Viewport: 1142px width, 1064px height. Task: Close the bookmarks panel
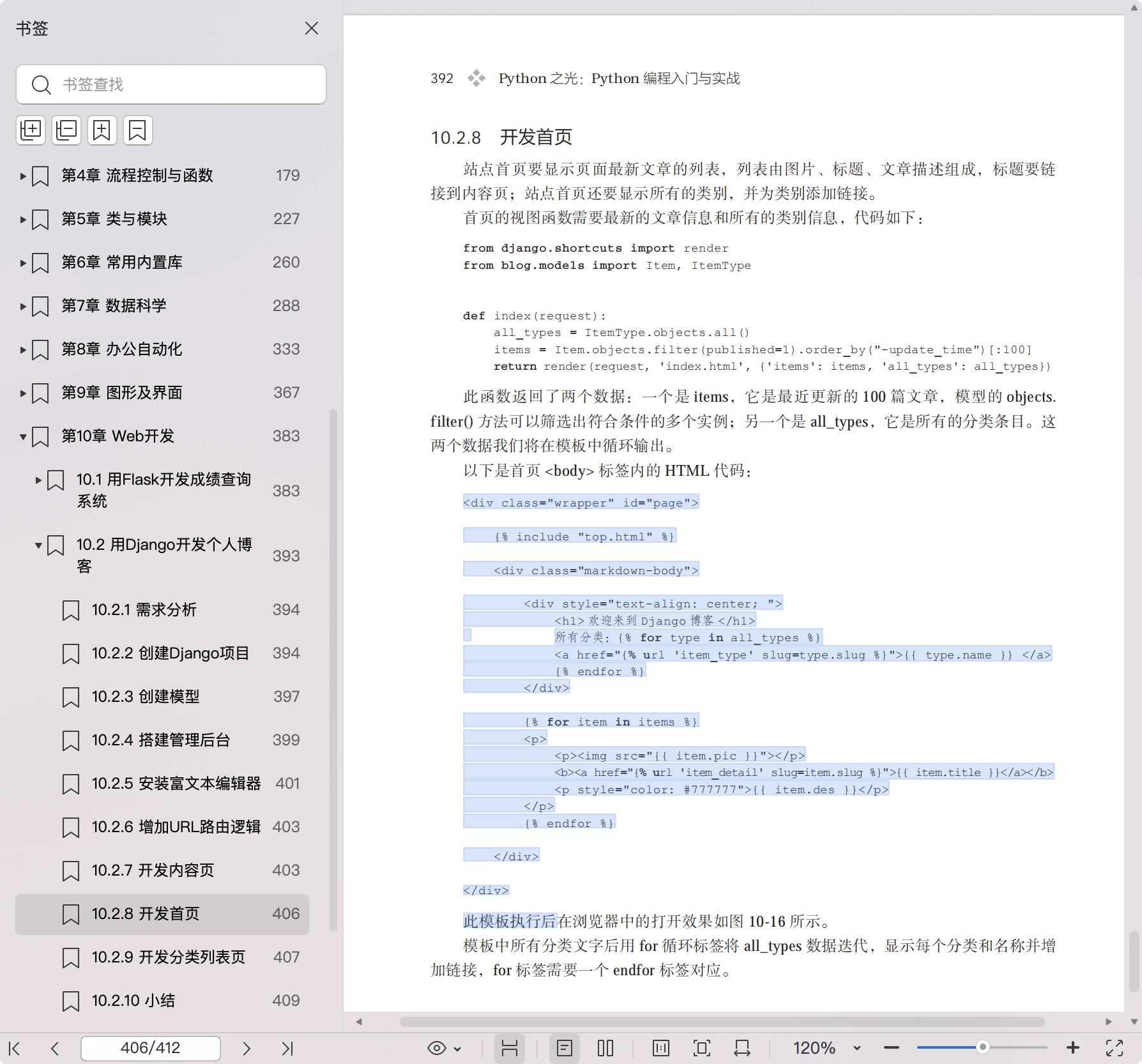[311, 29]
